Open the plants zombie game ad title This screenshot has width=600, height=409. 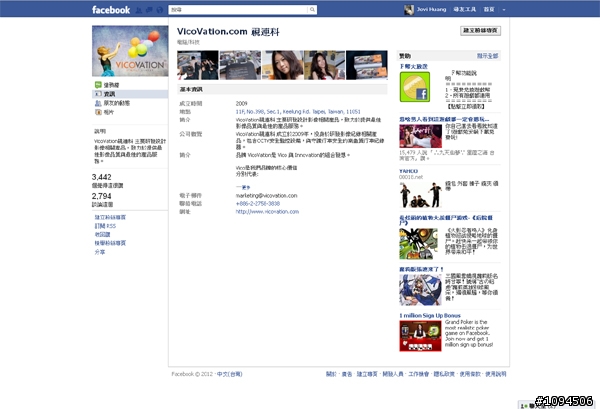coord(446,220)
